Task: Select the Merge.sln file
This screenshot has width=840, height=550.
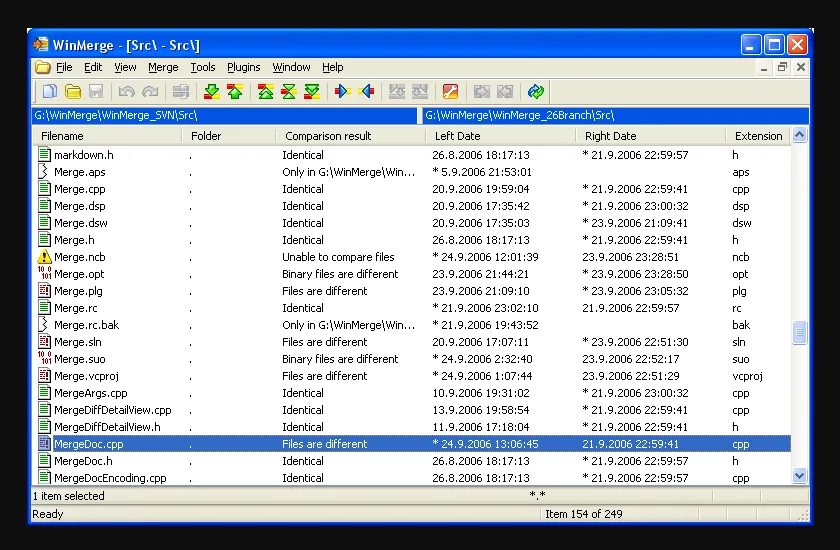Action: 78,342
